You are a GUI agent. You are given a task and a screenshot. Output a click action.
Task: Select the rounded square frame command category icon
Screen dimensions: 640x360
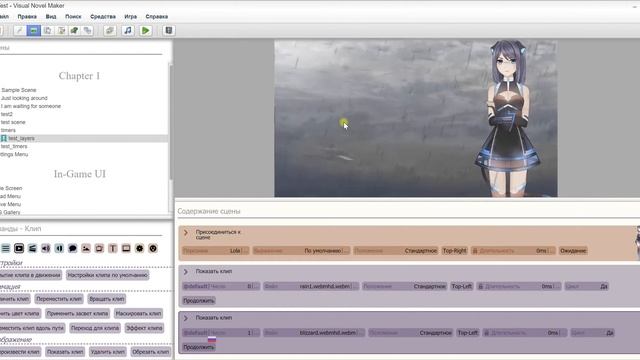tap(99, 248)
